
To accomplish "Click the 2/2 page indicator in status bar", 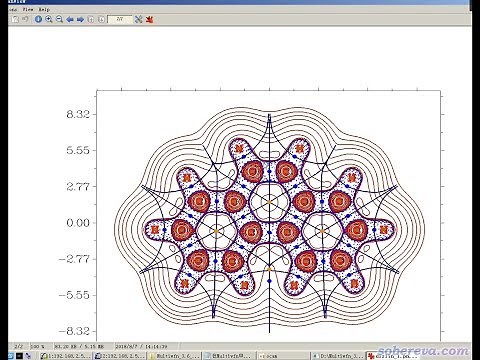I will coord(19,346).
